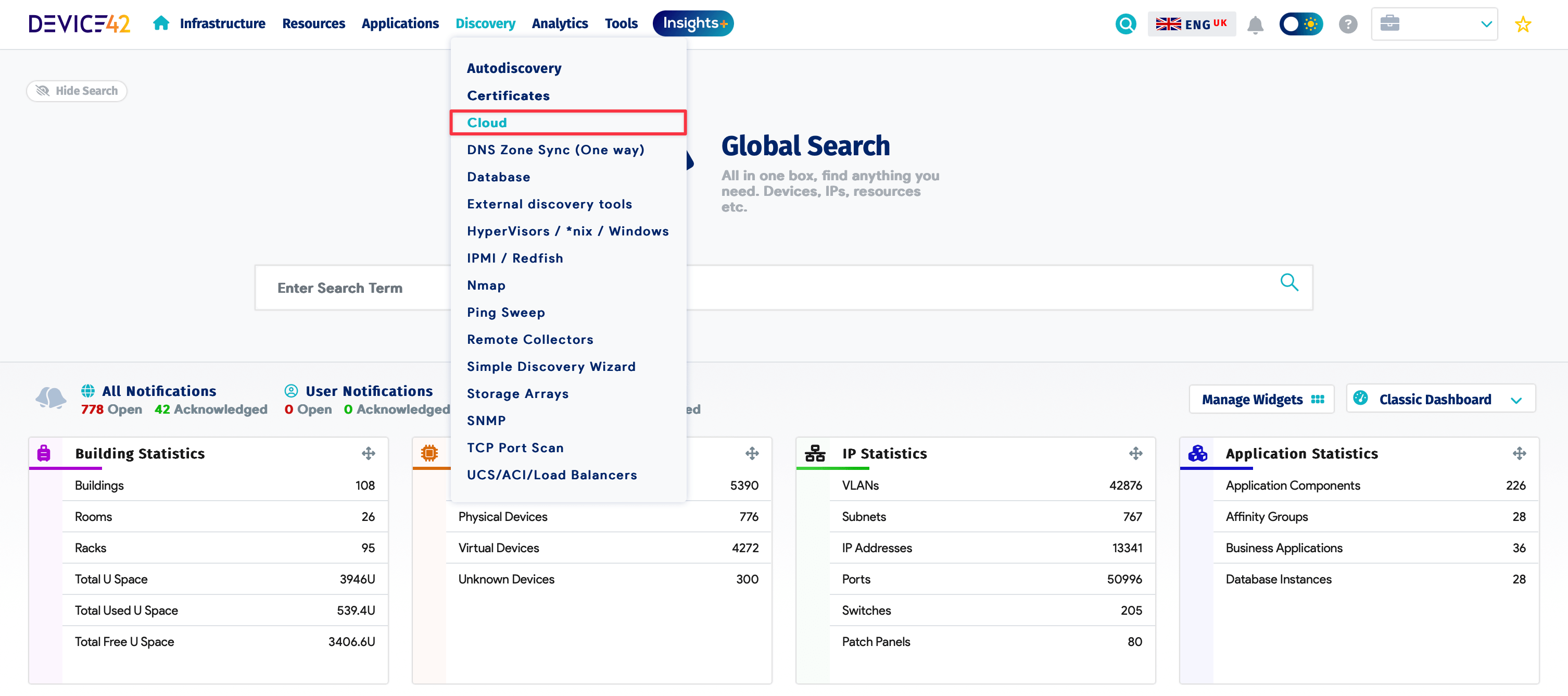Click 778 Open notifications count

click(111, 409)
